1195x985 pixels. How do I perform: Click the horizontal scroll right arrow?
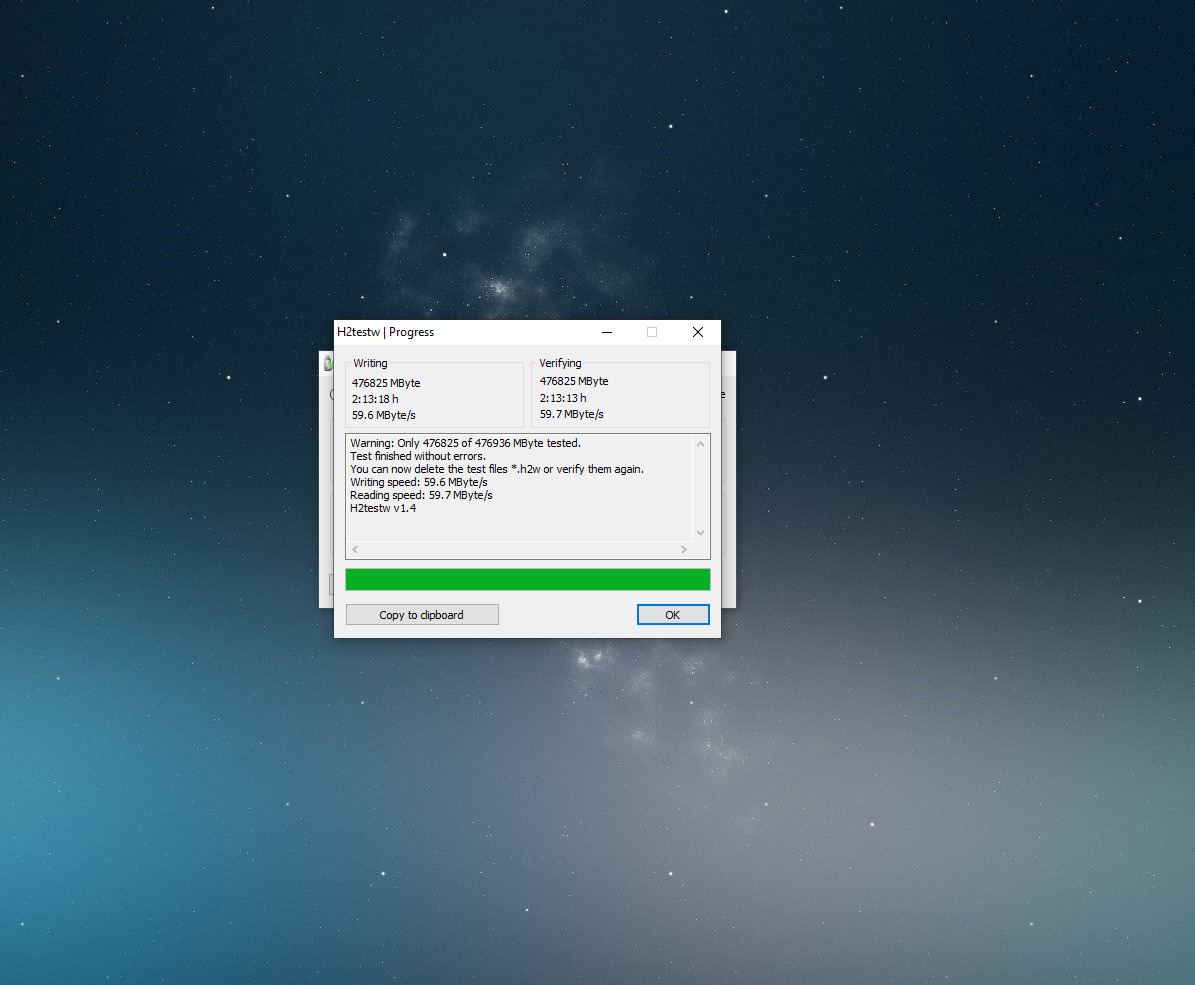684,549
